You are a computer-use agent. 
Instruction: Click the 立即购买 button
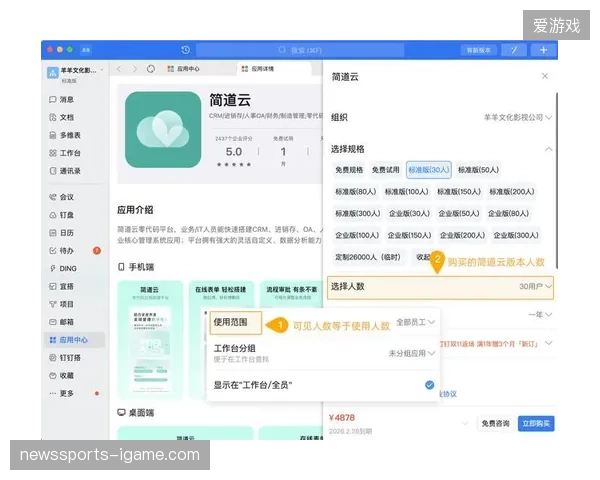pos(536,424)
